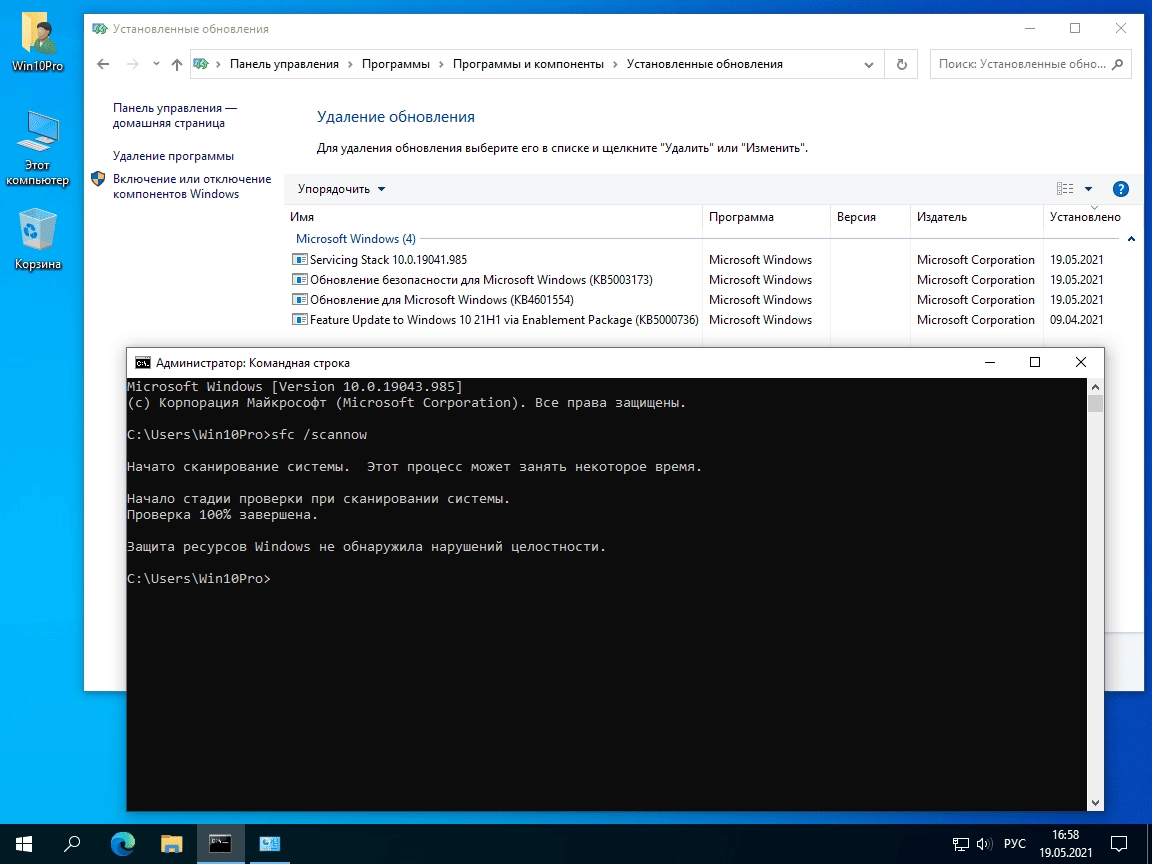The height and width of the screenshot is (864, 1152).
Task: Open File Explorer from taskbar
Action: (171, 843)
